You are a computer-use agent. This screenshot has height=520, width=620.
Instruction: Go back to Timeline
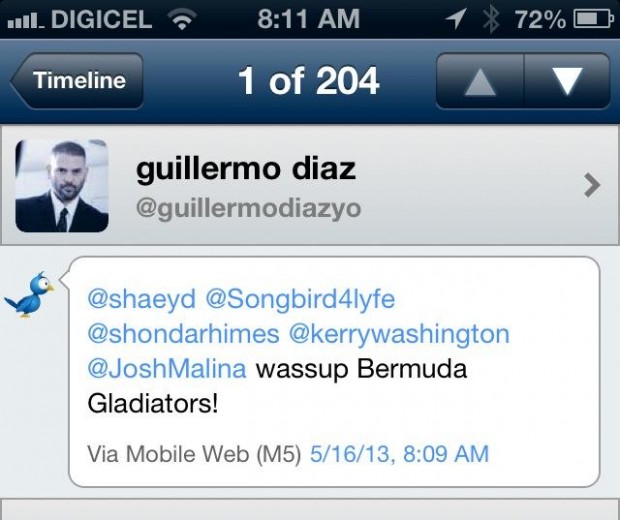[x=77, y=81]
